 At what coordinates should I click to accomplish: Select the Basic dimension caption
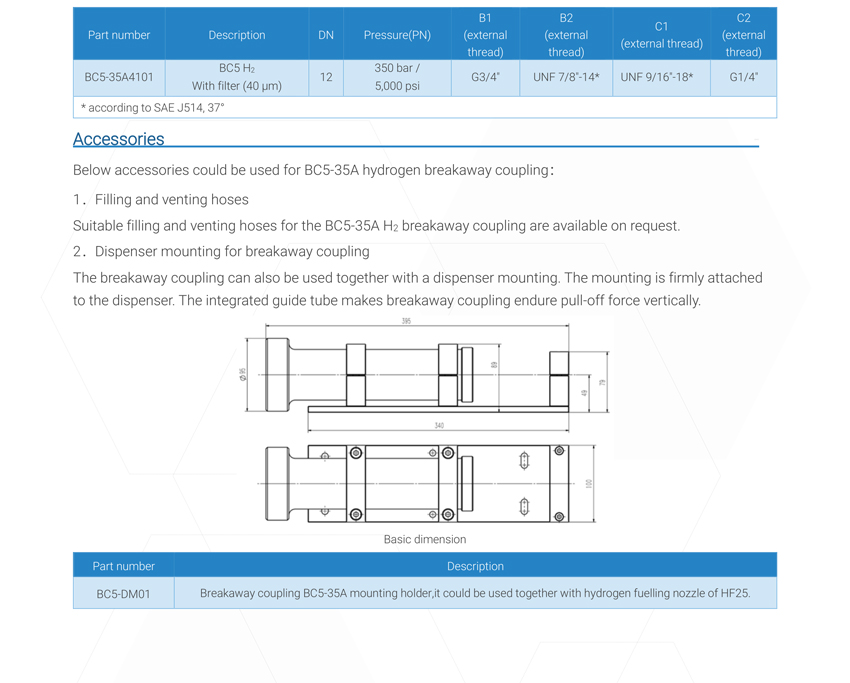point(425,539)
